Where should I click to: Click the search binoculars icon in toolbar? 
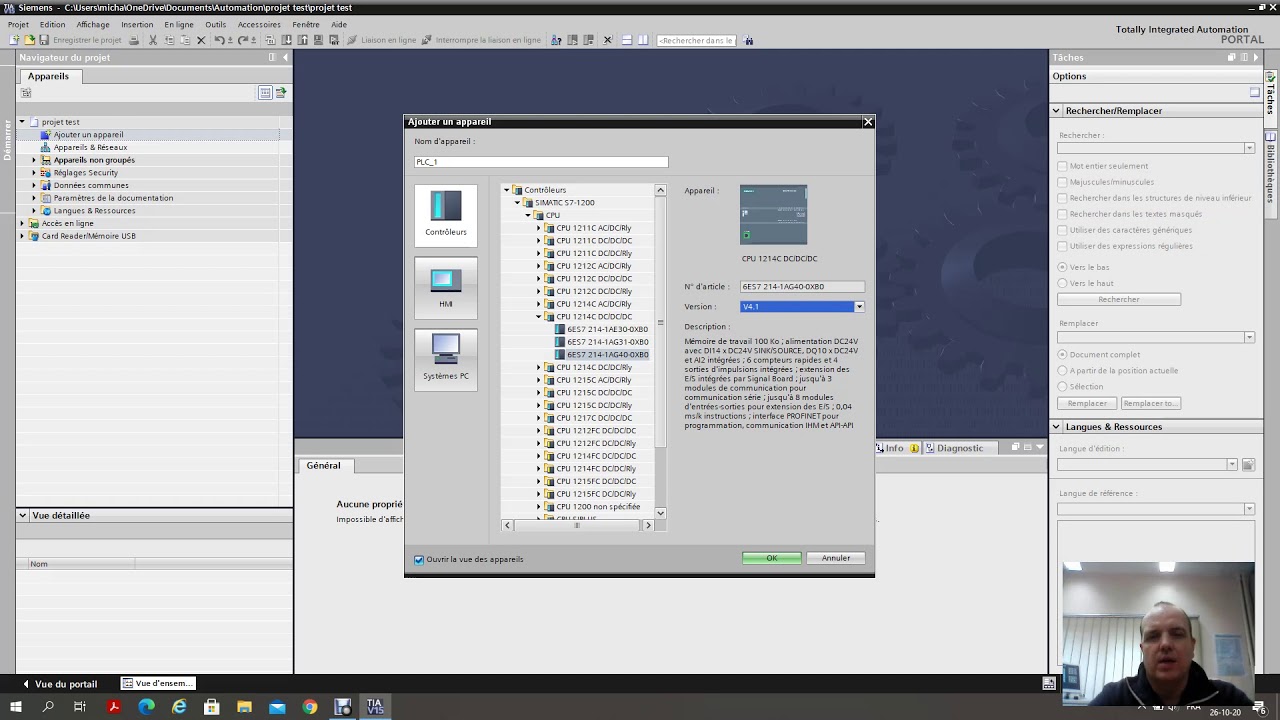(749, 40)
